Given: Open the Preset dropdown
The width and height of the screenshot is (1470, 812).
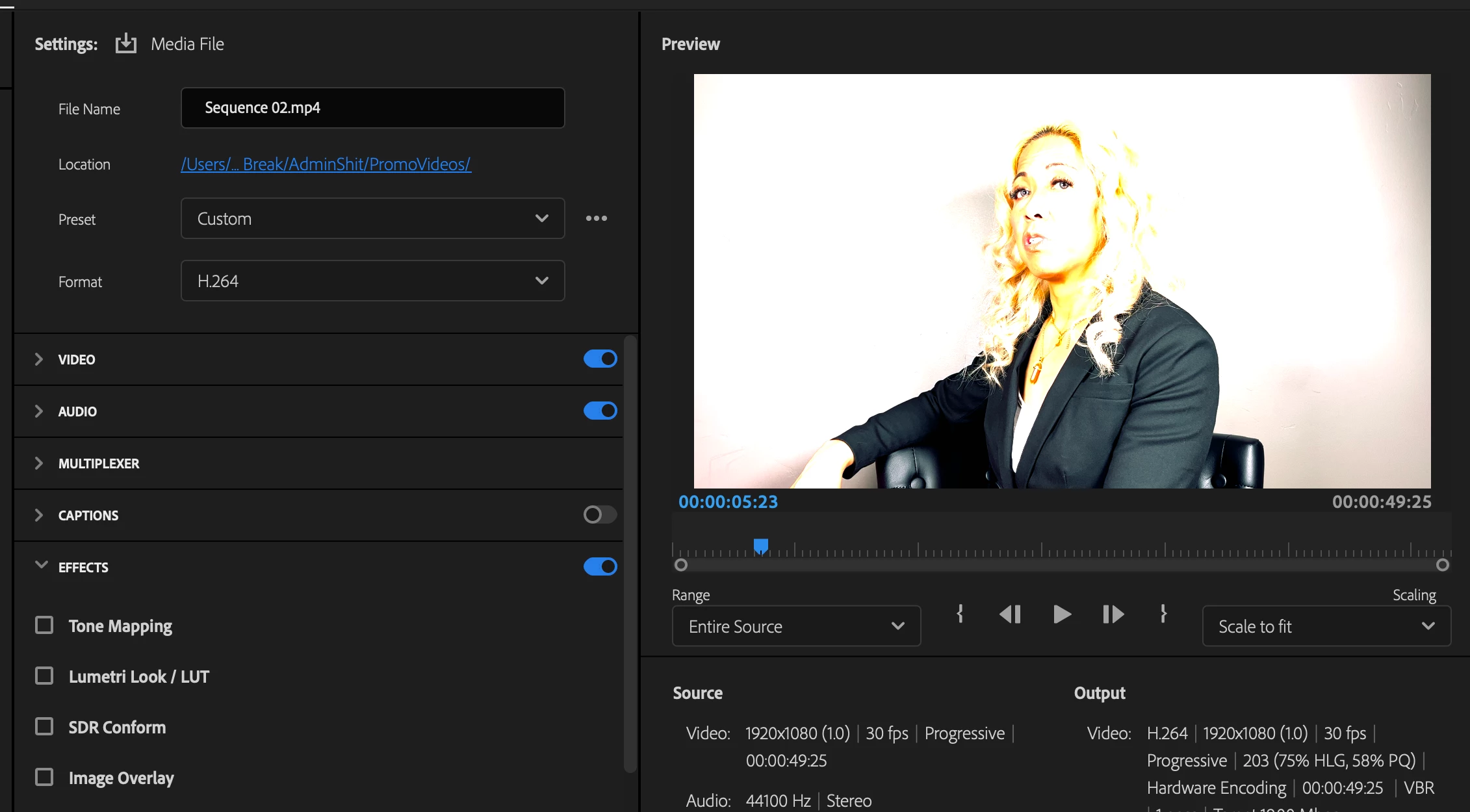Looking at the screenshot, I should pos(372,218).
